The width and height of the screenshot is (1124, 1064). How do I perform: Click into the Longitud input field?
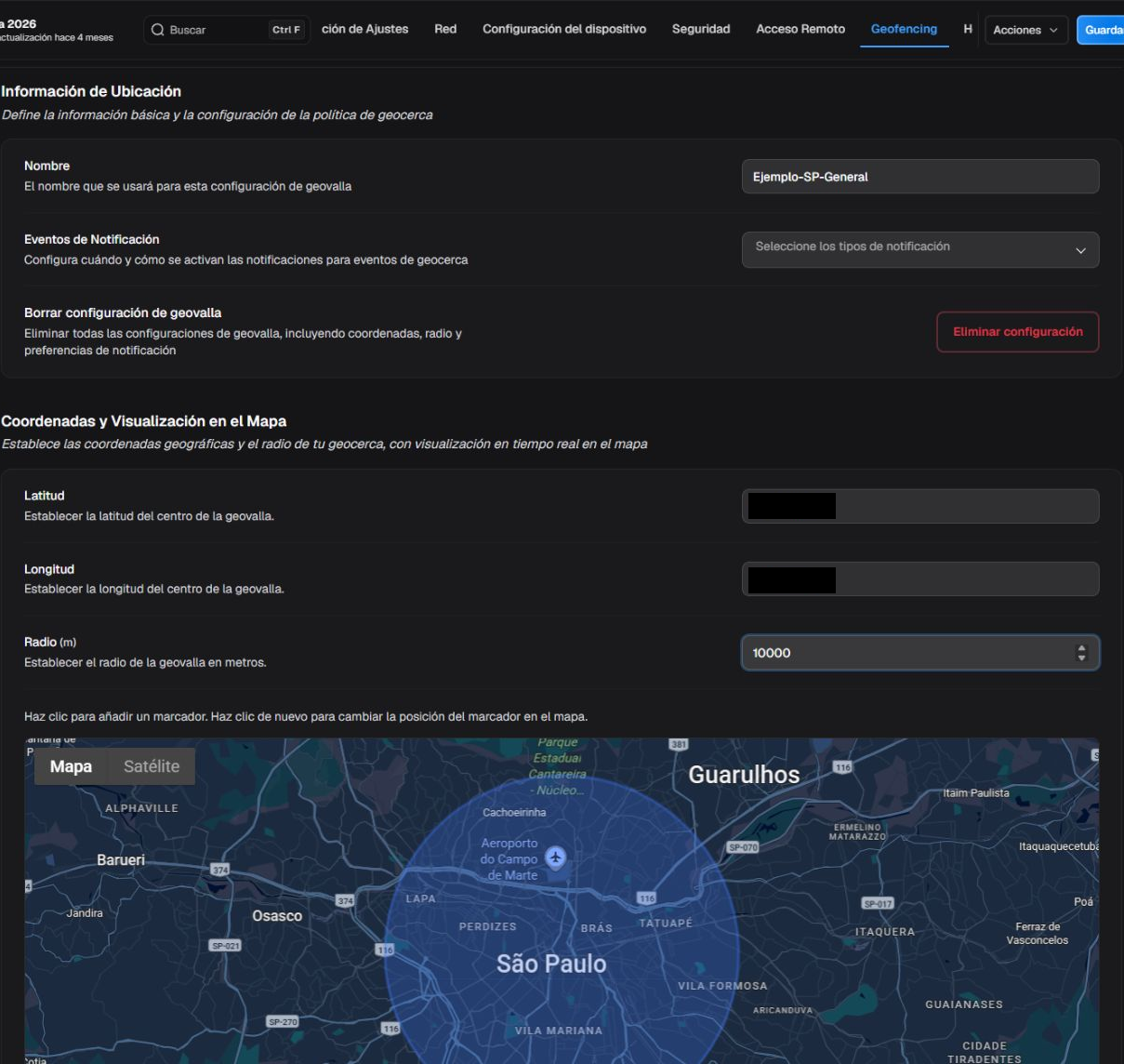point(920,579)
